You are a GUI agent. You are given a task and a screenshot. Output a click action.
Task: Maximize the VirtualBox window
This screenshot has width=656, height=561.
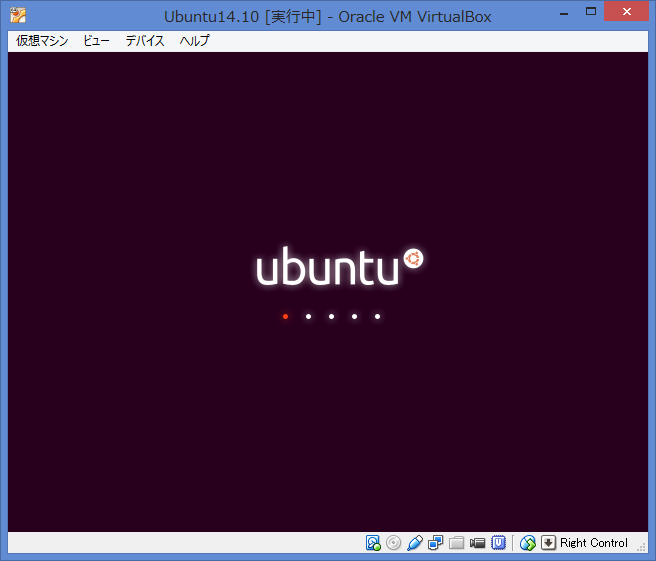591,12
